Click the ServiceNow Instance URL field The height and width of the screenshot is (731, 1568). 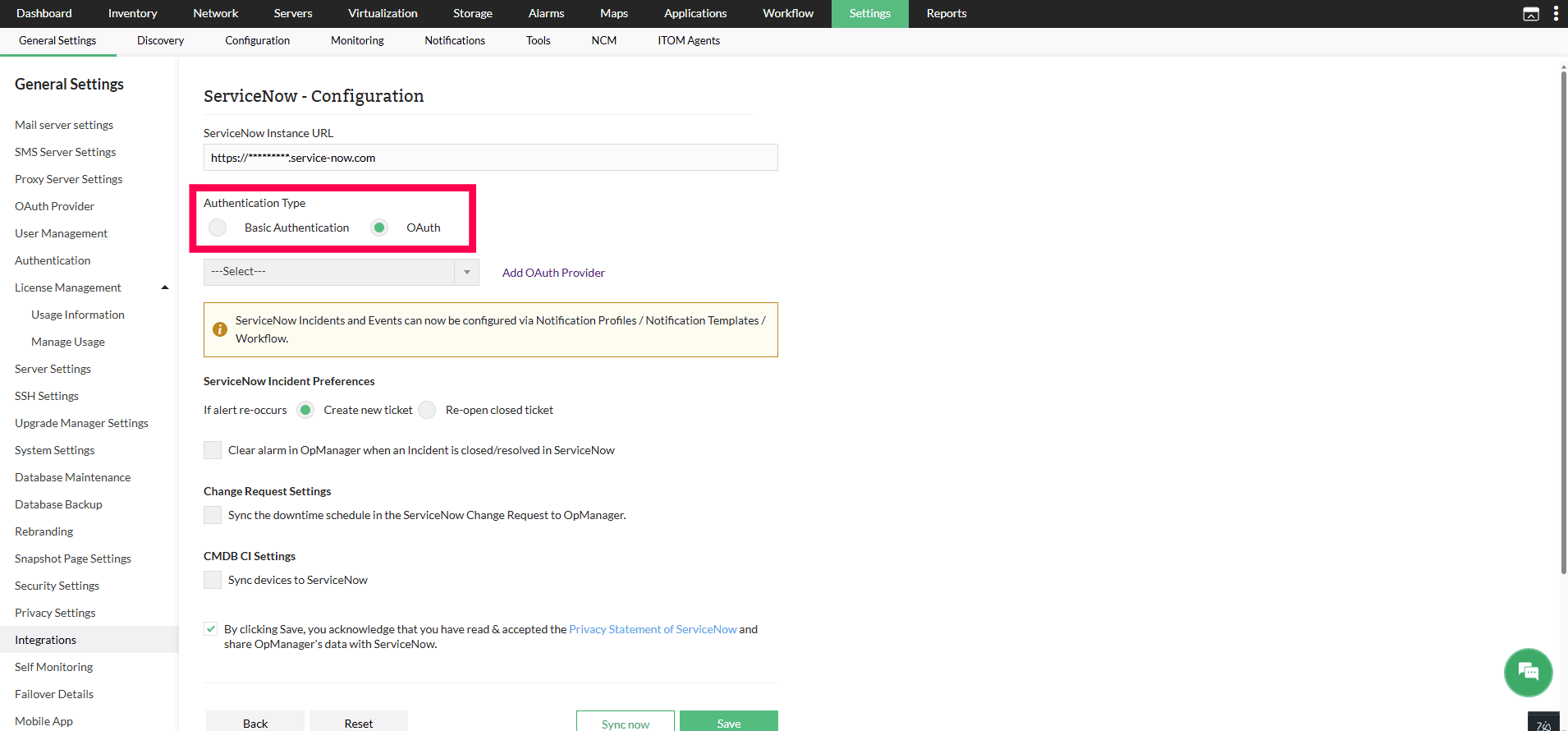click(x=491, y=158)
